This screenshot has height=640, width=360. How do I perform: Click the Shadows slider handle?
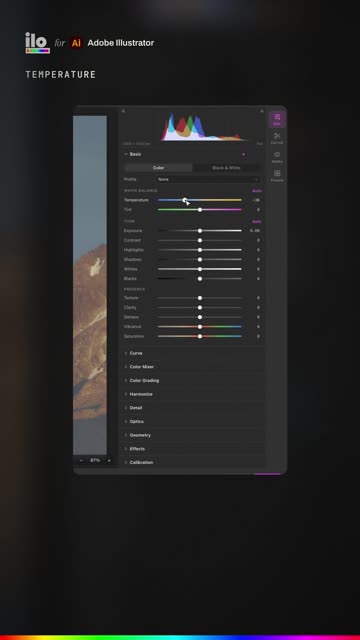[x=200, y=260]
